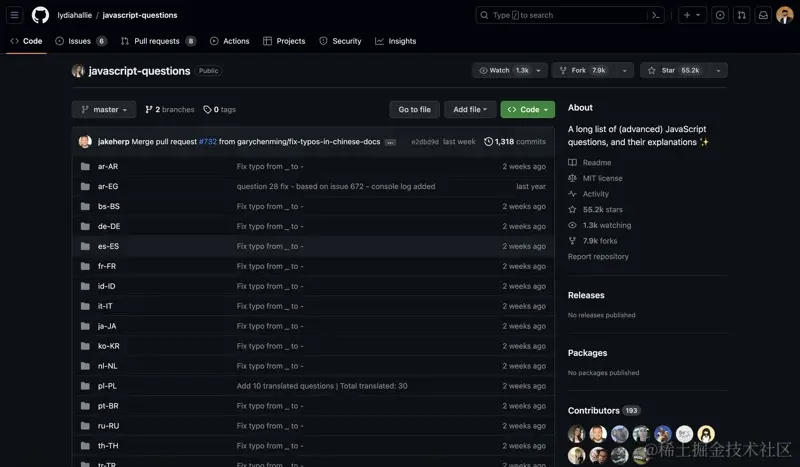This screenshot has height=467, width=800.
Task: Open the Contributors 193 heading link
Action: (x=604, y=410)
